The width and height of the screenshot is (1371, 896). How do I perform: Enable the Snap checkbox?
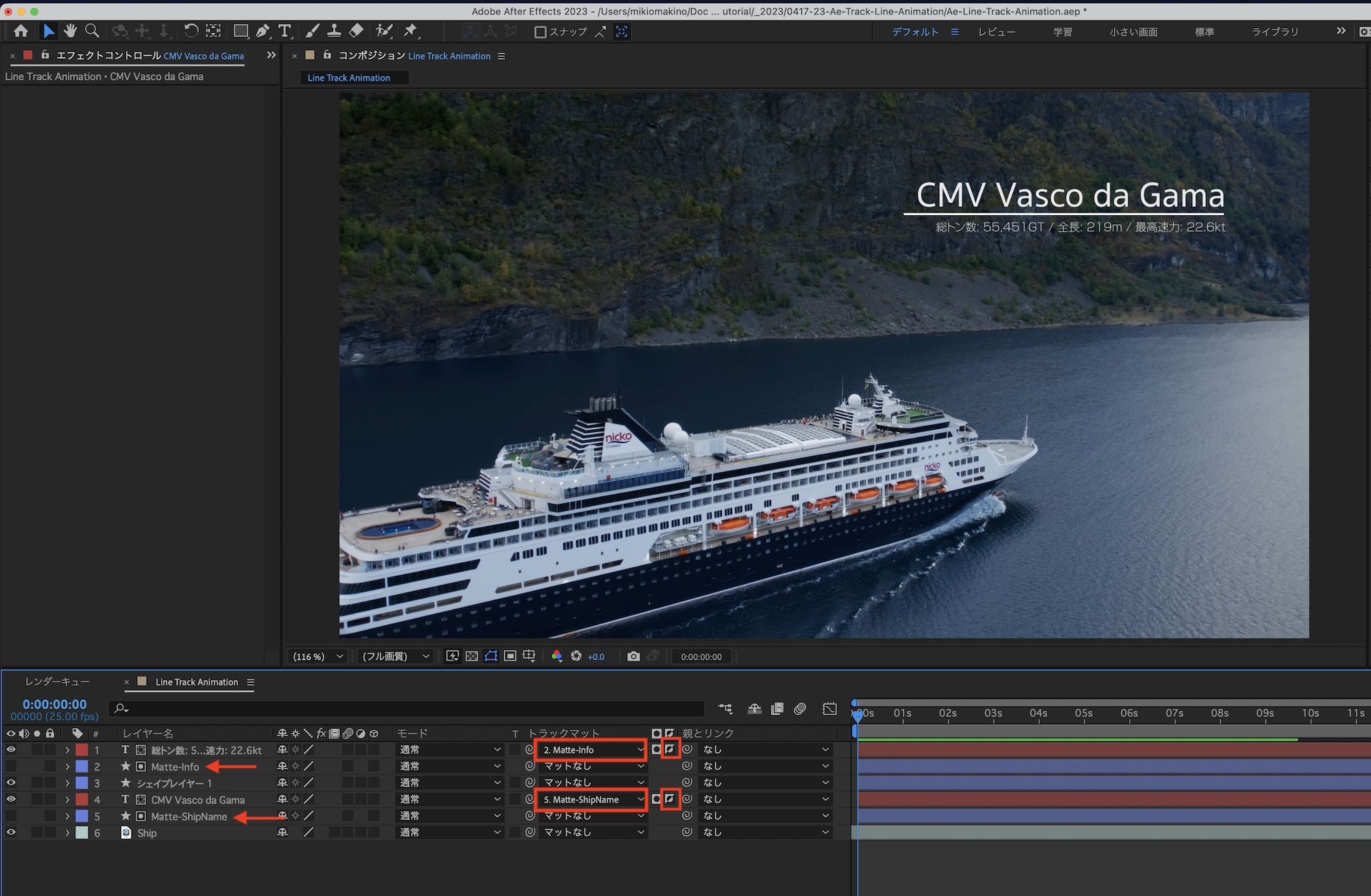click(x=540, y=32)
